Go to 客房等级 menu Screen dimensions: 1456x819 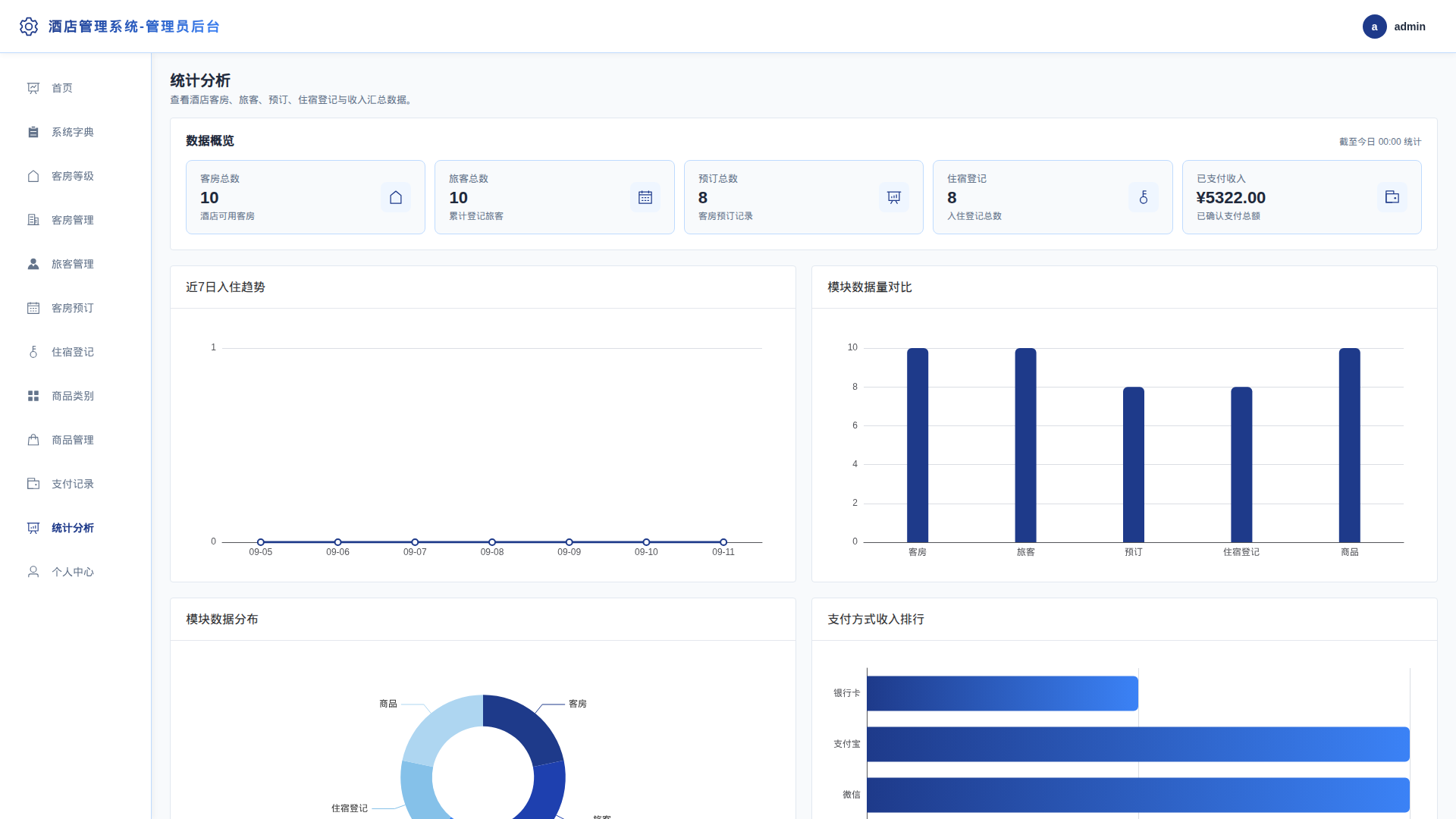pos(76,176)
